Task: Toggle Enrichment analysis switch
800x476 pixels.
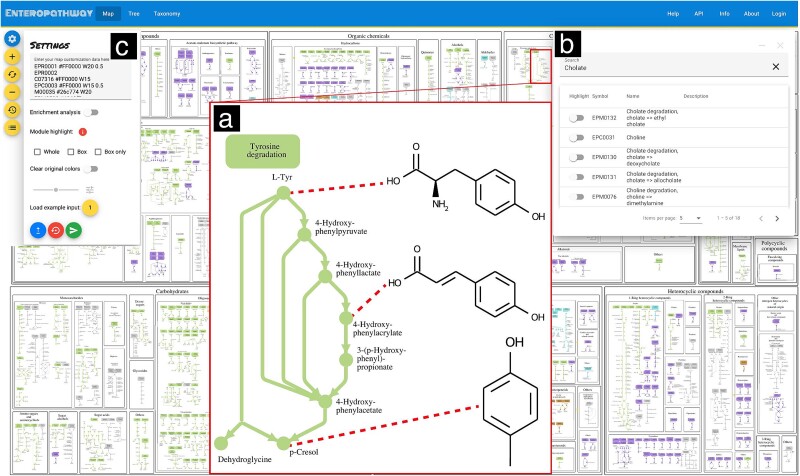Action: (92, 112)
